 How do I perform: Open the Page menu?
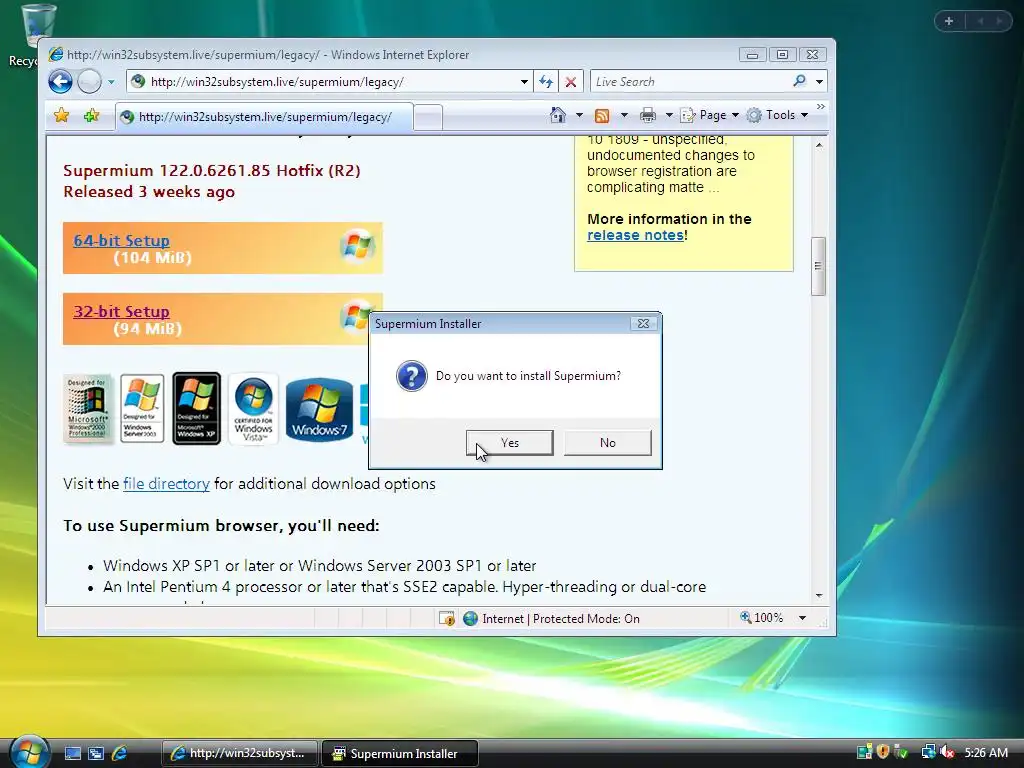[x=710, y=115]
